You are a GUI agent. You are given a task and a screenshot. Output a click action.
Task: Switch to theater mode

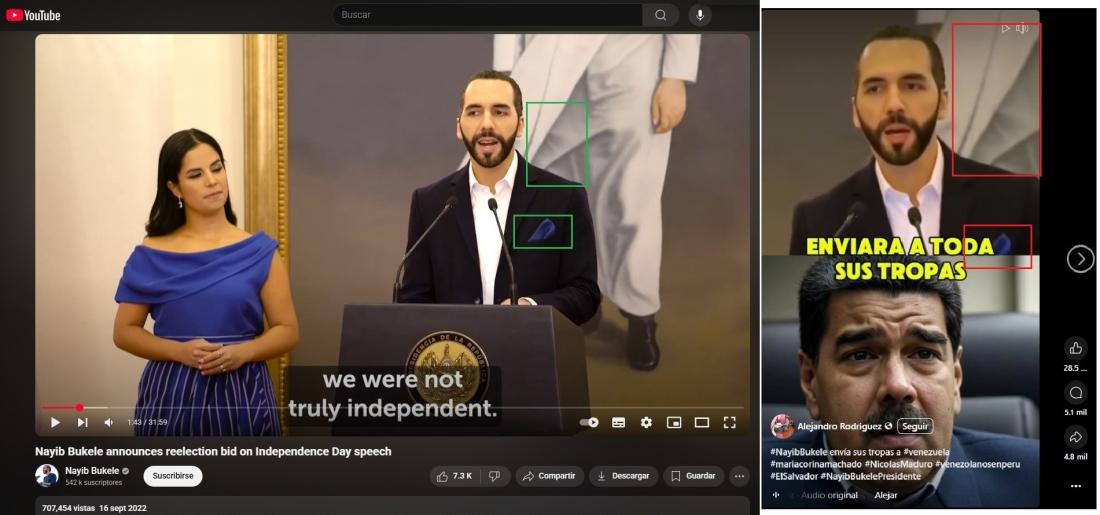click(x=702, y=423)
